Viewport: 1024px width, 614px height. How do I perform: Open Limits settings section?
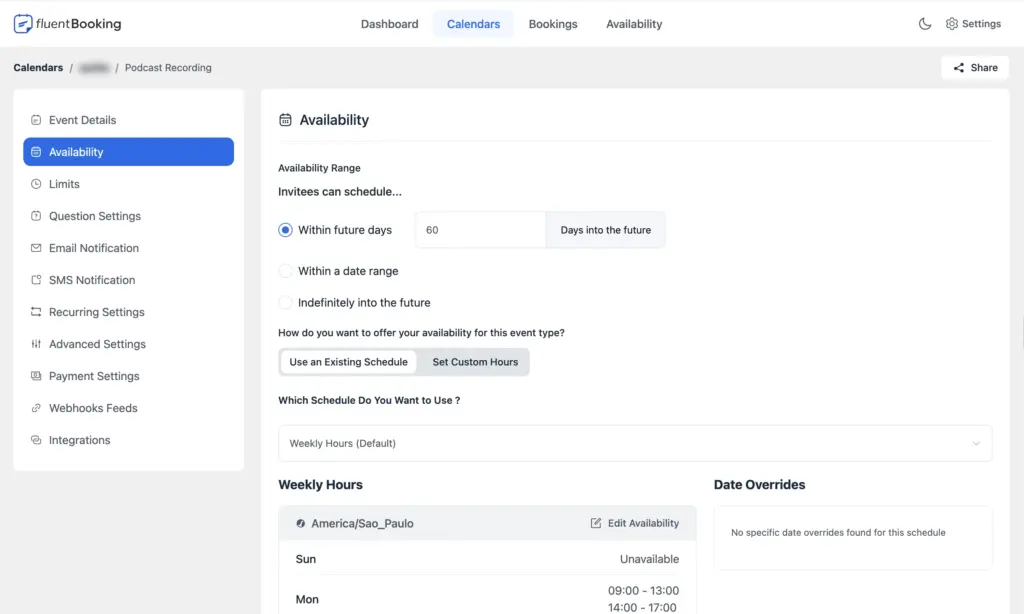click(129, 184)
